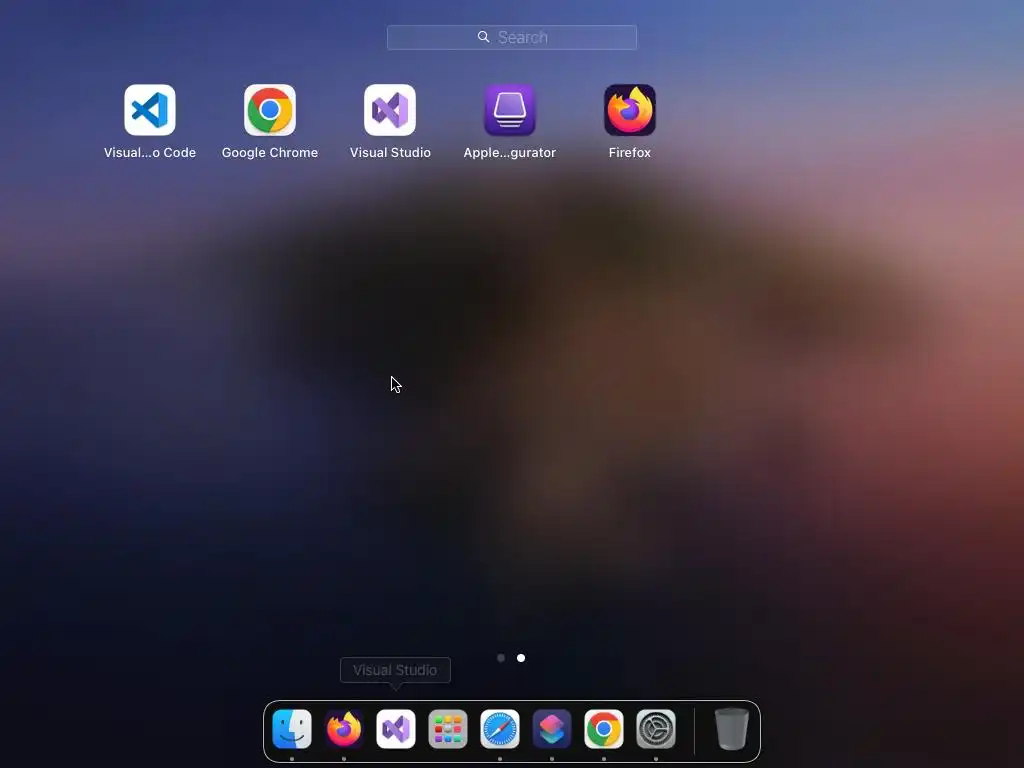Open Shortcuts app in the Dock
Image resolution: width=1024 pixels, height=768 pixels.
click(552, 729)
